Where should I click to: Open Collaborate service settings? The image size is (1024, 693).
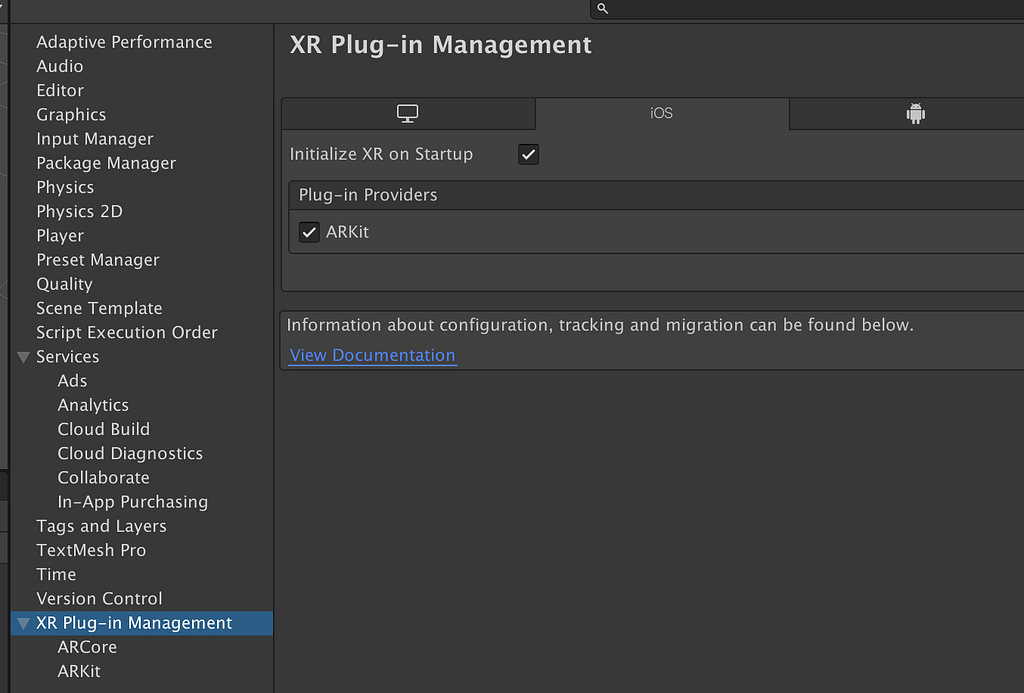[x=103, y=477]
